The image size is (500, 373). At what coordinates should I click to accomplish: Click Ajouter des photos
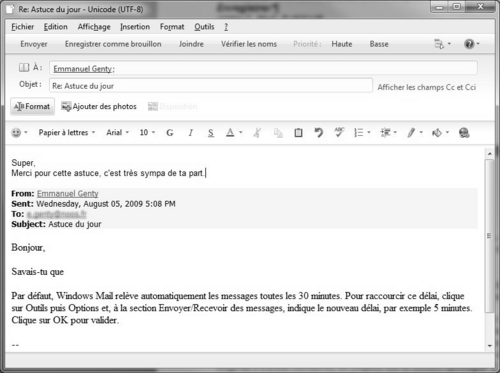pos(99,106)
